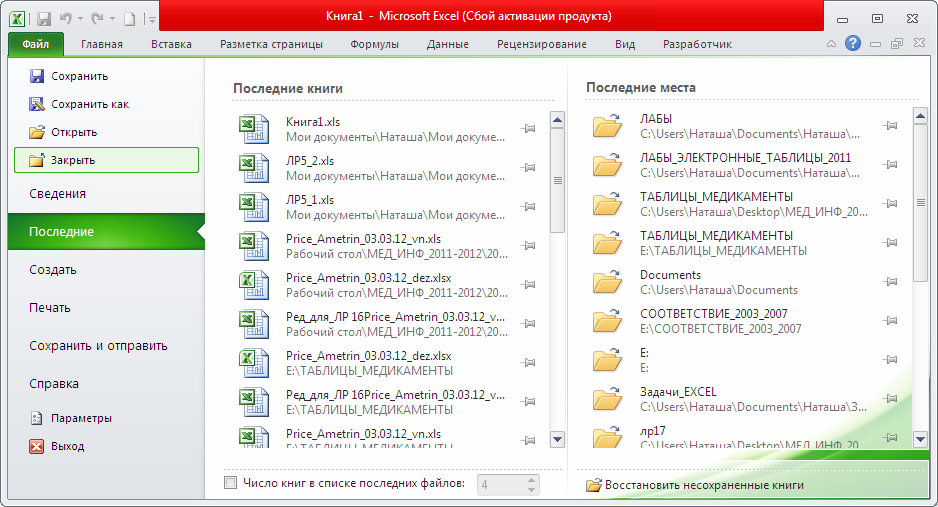Open Сохранить и отправить section
Viewport: 938px width, 507px height.
(x=98, y=346)
